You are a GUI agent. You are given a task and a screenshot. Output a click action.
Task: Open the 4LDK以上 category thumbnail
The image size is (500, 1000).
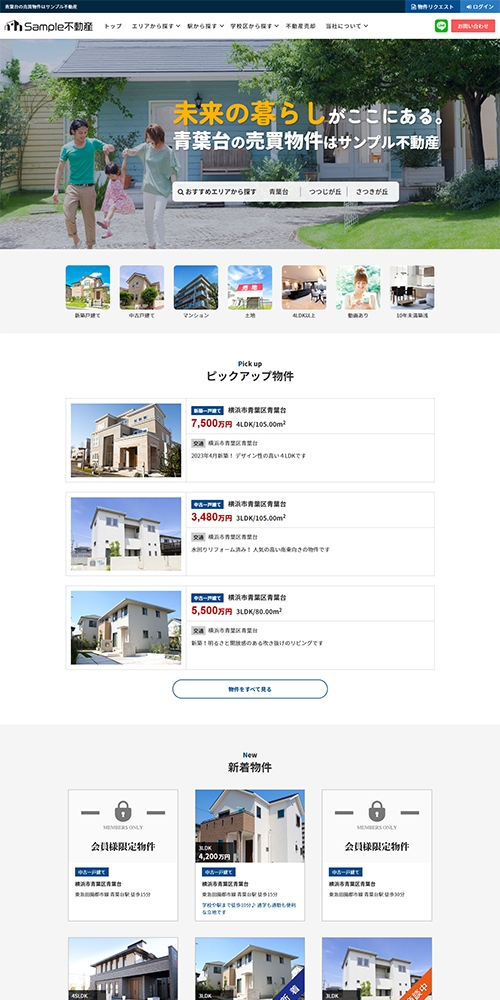(x=304, y=288)
